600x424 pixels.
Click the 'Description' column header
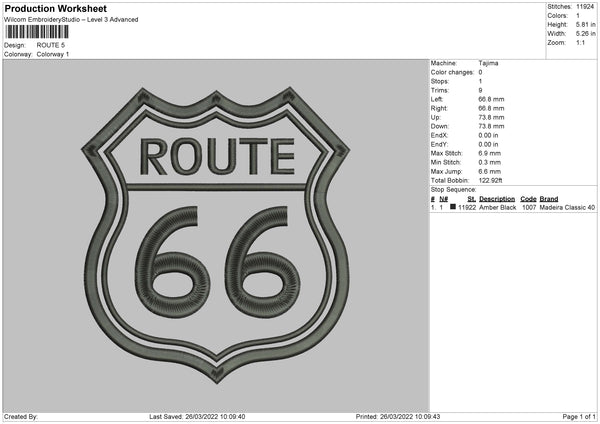click(497, 199)
